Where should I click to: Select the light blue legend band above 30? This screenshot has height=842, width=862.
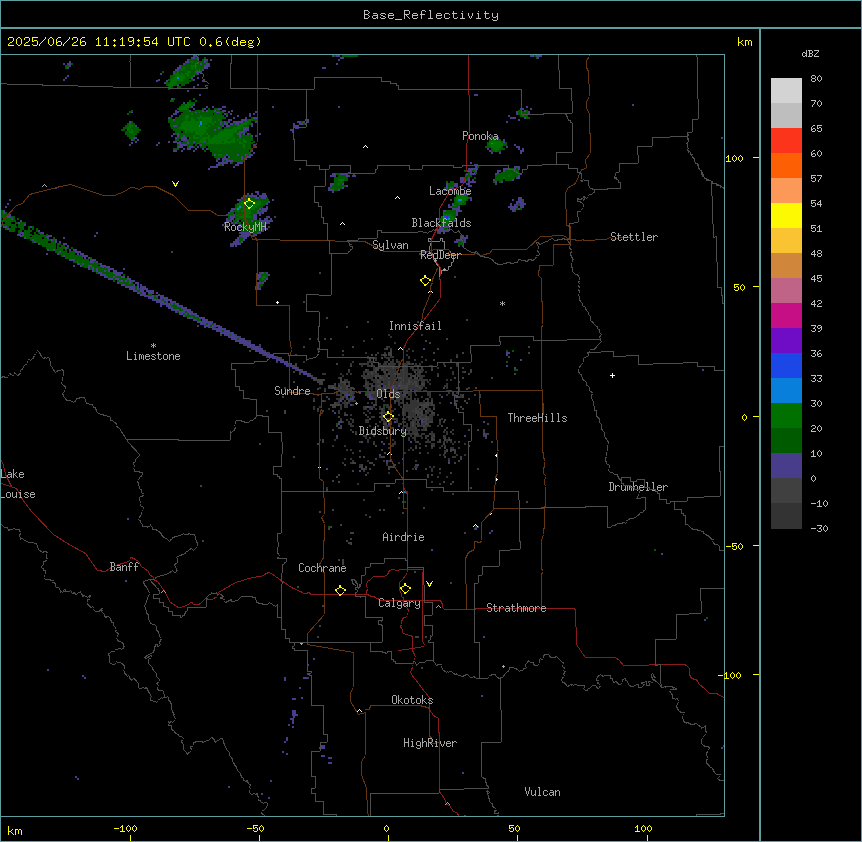[786, 391]
